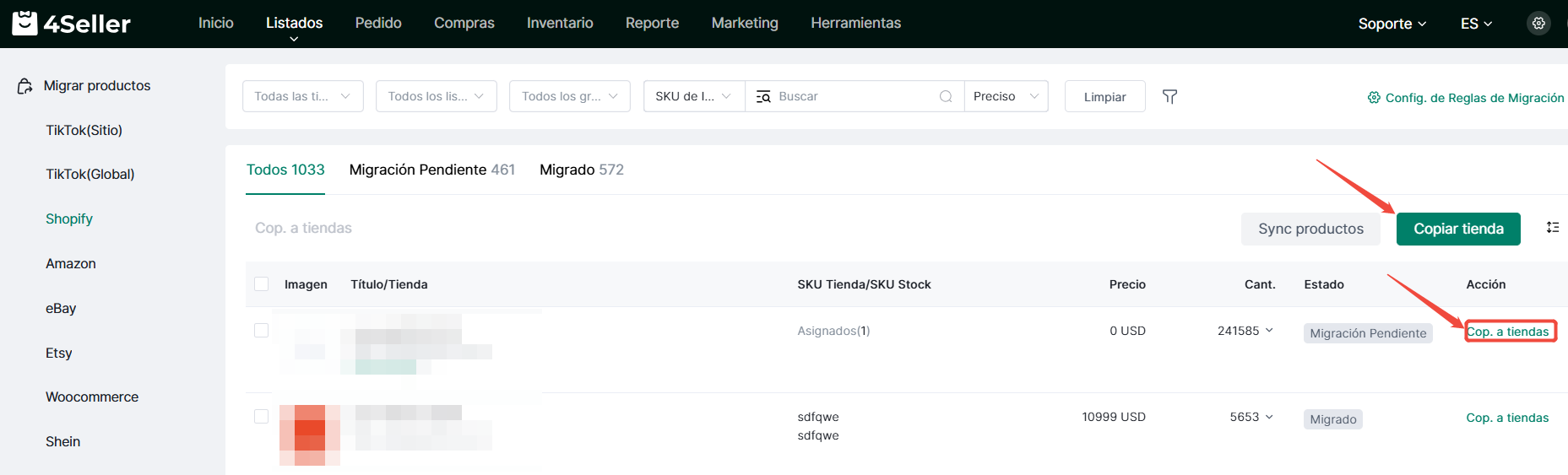Click the 10999 USD price

[x=1114, y=417]
